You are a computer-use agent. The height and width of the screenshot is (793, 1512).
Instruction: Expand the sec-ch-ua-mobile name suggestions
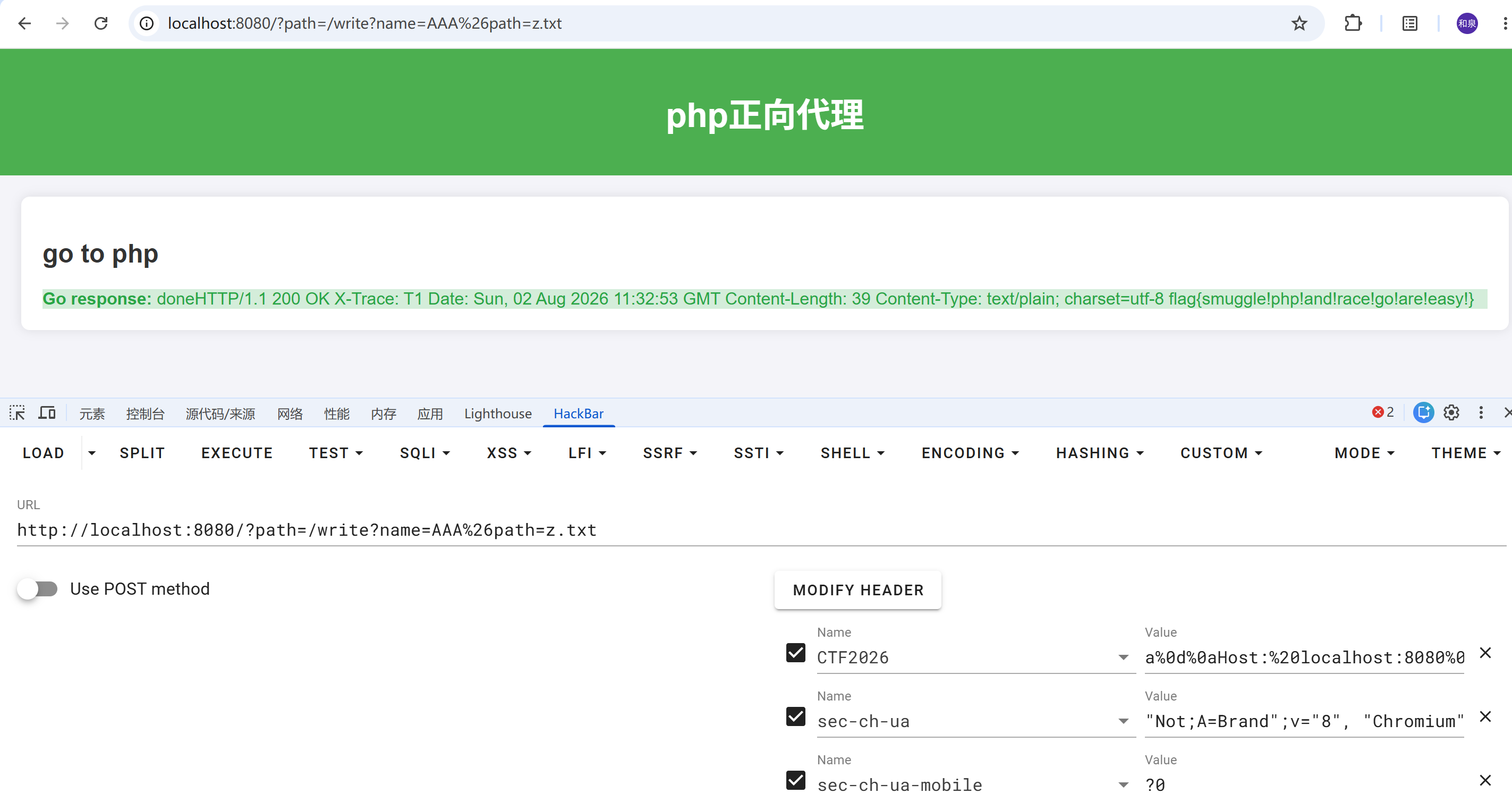click(1124, 785)
